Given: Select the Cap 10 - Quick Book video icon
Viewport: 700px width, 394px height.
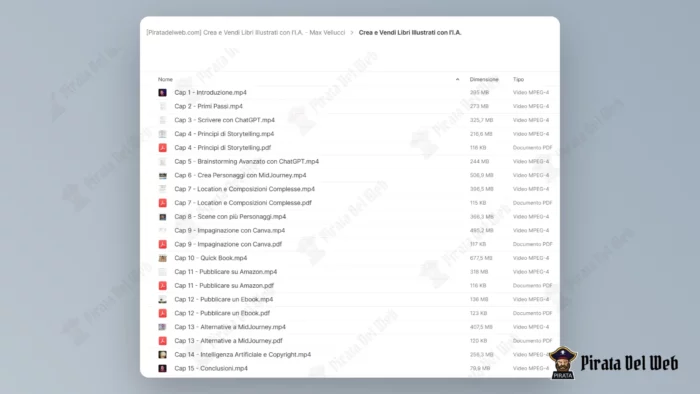Looking at the screenshot, I should coord(162,258).
